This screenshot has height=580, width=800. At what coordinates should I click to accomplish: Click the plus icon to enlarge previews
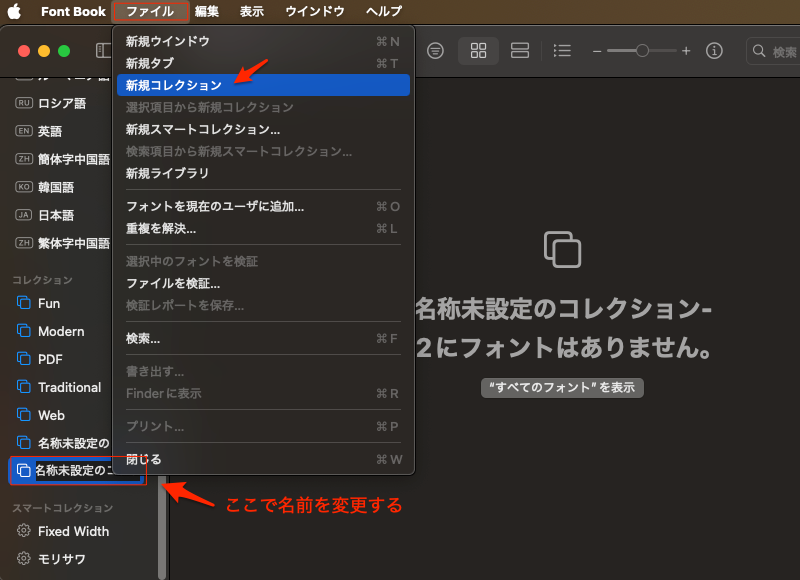[686, 51]
